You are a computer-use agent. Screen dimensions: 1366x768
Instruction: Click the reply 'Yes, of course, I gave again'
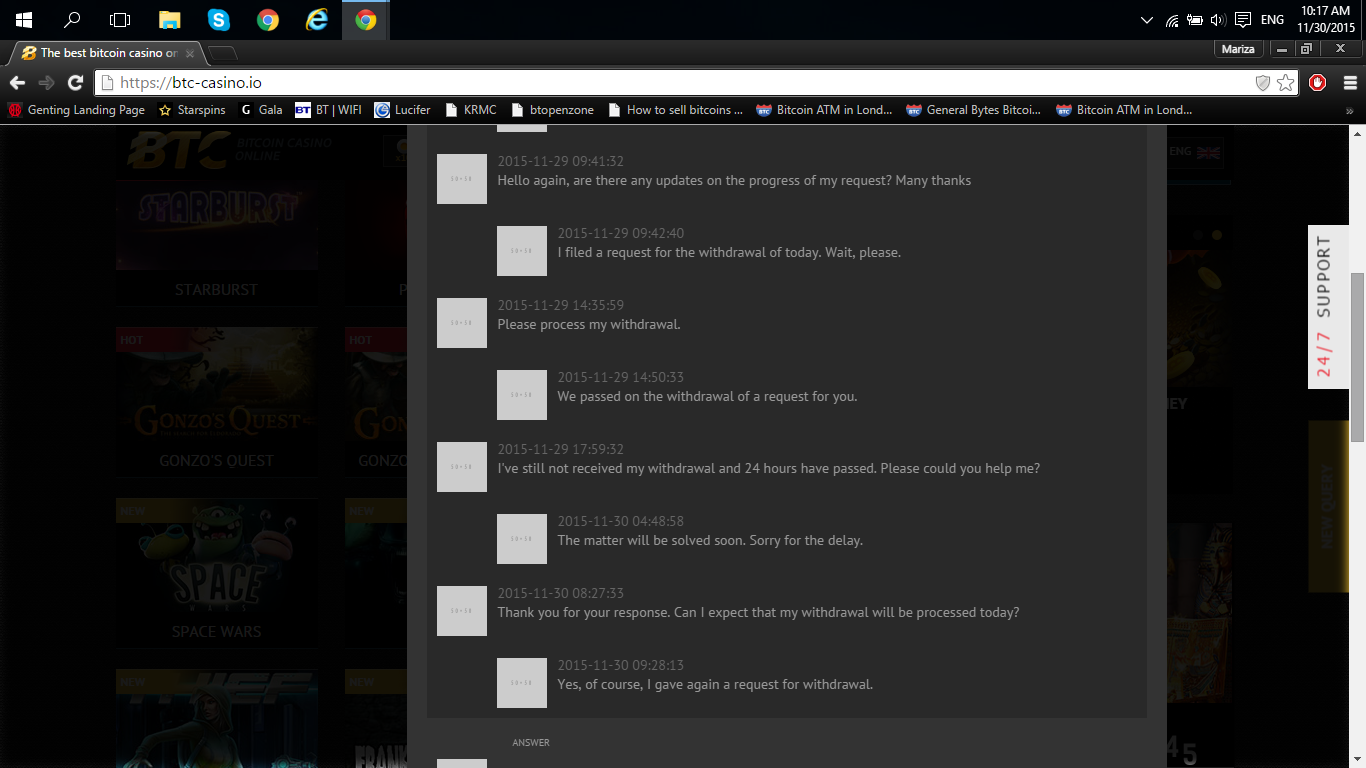click(x=715, y=684)
